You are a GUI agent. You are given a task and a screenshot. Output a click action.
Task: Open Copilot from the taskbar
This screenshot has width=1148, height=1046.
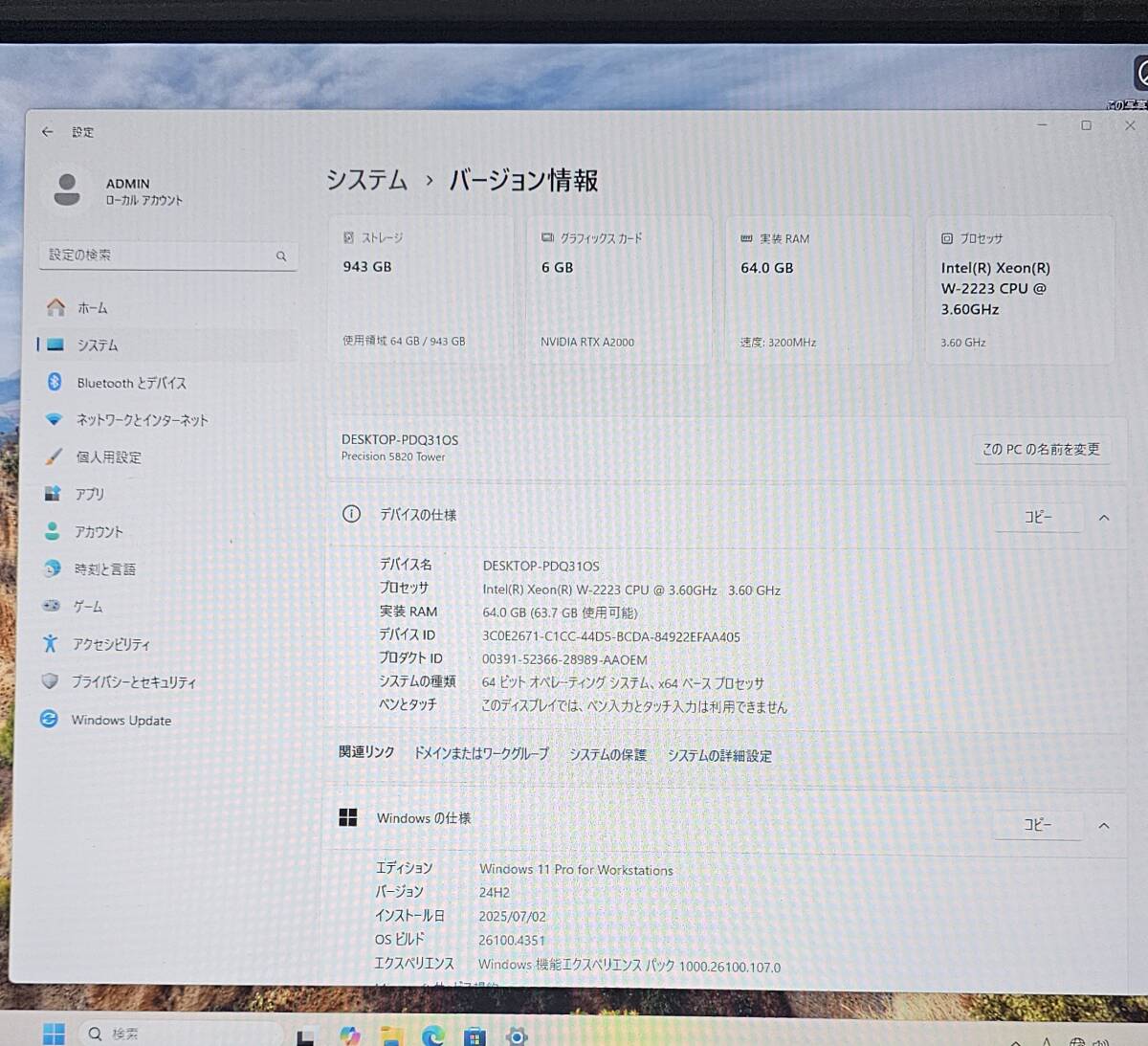(x=350, y=1035)
